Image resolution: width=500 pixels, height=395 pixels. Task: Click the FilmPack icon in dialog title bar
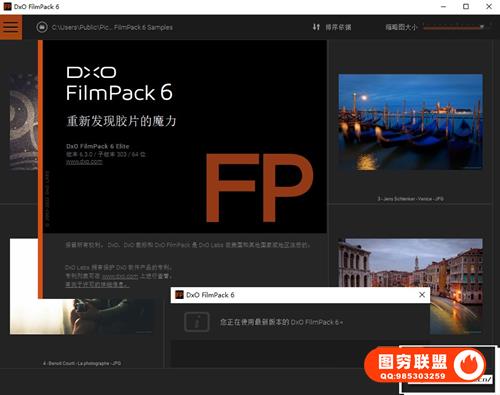pyautogui.click(x=179, y=295)
